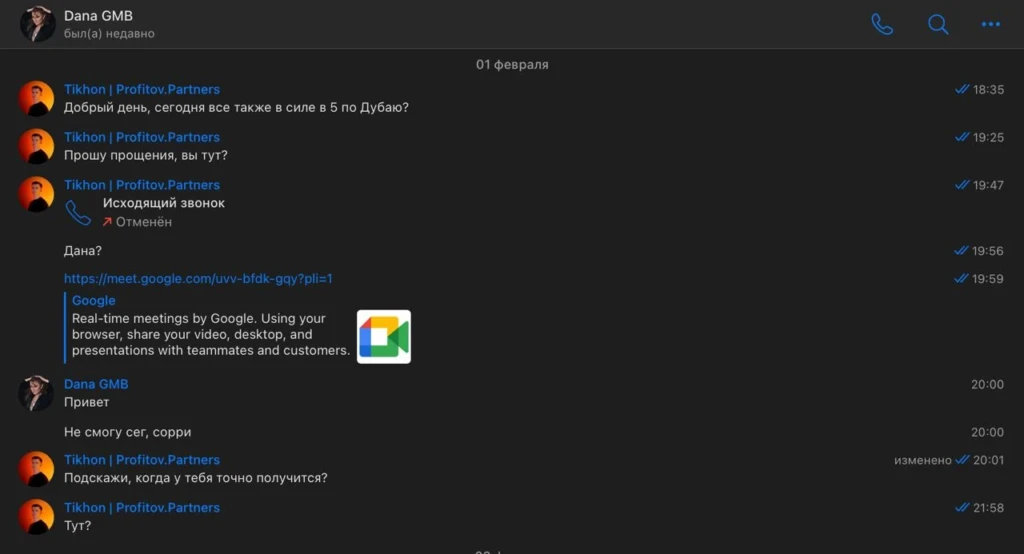This screenshot has height=554, width=1024.
Task: Click Dana GMB avatar beside "Привет"
Action: [36, 393]
